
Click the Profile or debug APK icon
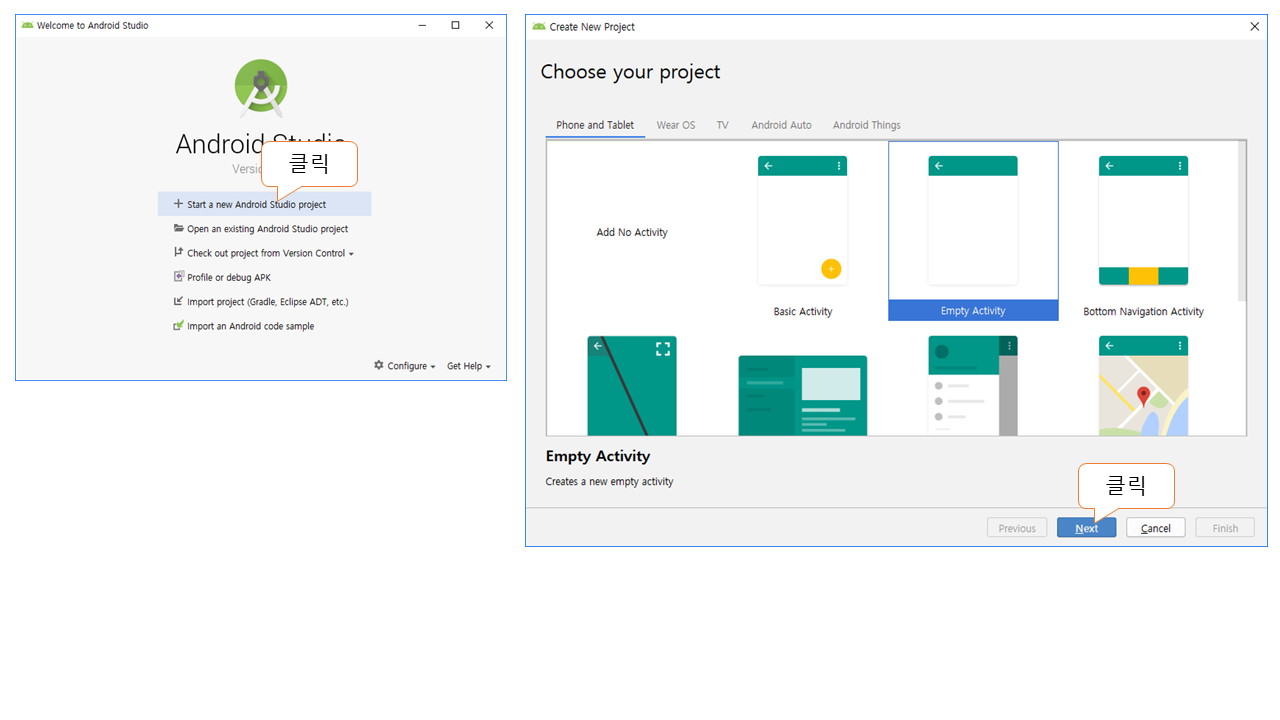(x=179, y=277)
